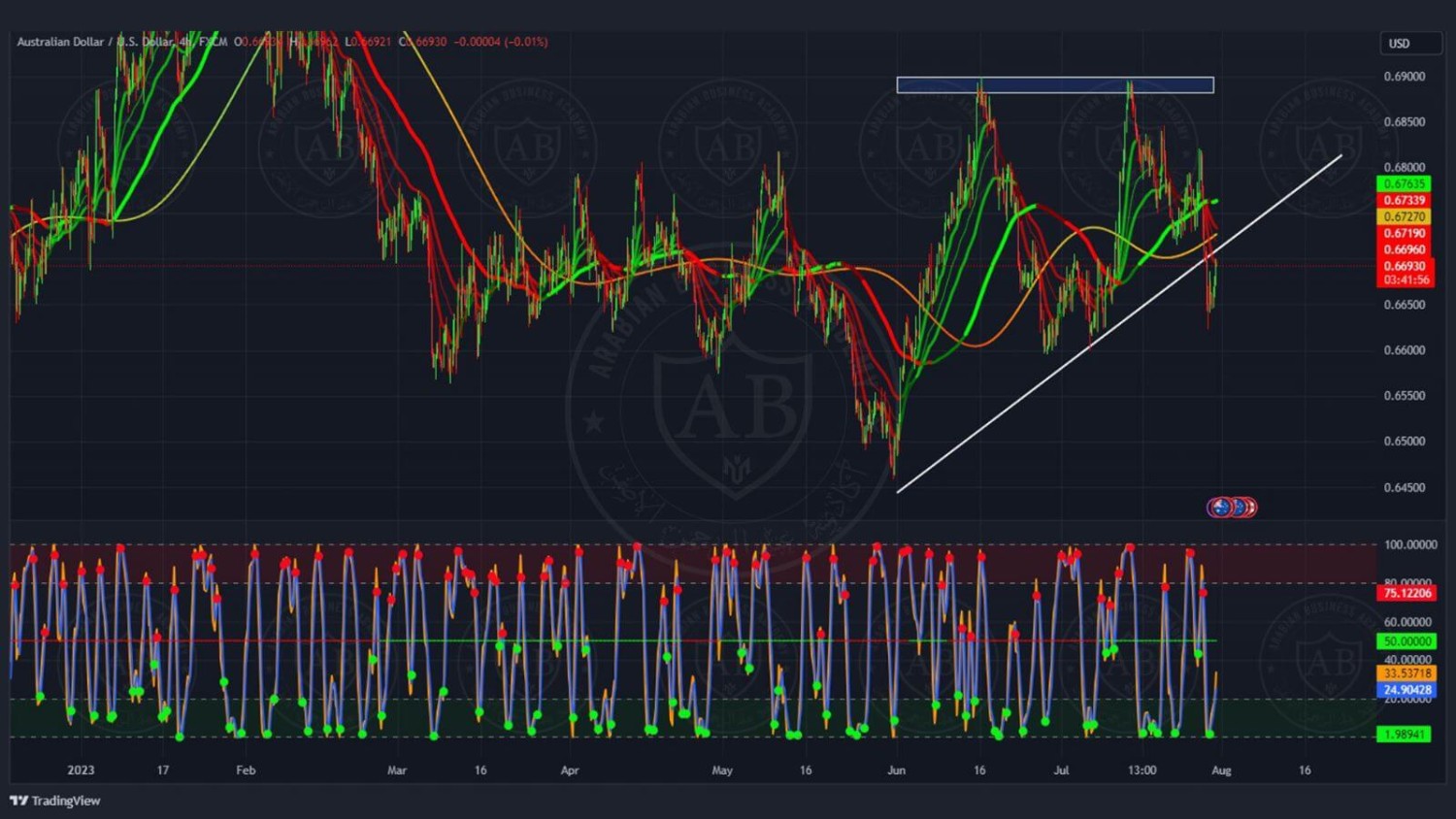1456x819 pixels.
Task: Click the green 50.00000 oscillator level label
Action: [x=1406, y=641]
